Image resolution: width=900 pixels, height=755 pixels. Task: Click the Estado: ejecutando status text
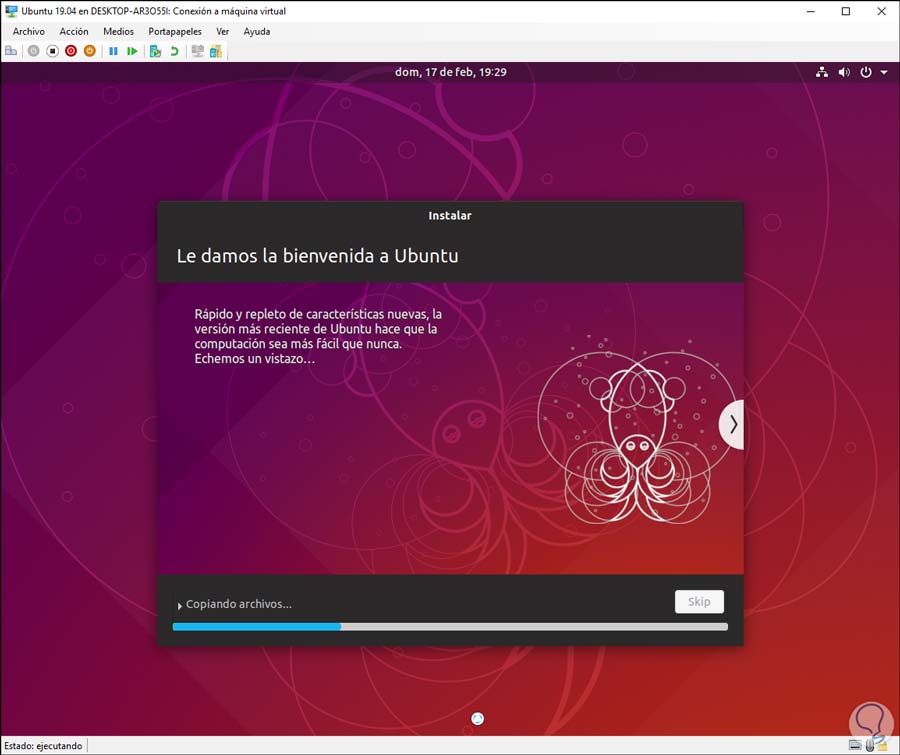pyautogui.click(x=43, y=746)
